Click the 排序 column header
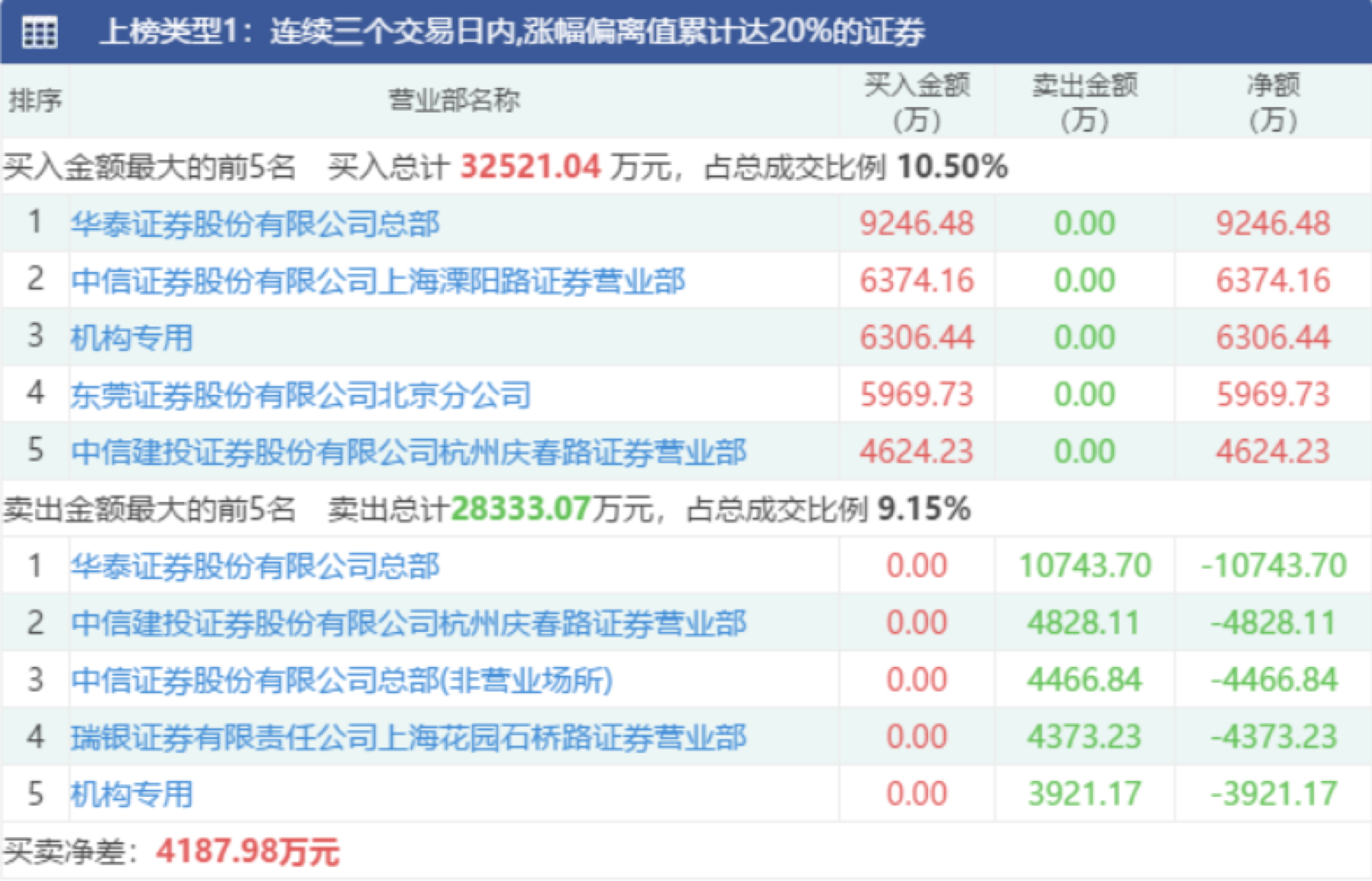 point(35,101)
